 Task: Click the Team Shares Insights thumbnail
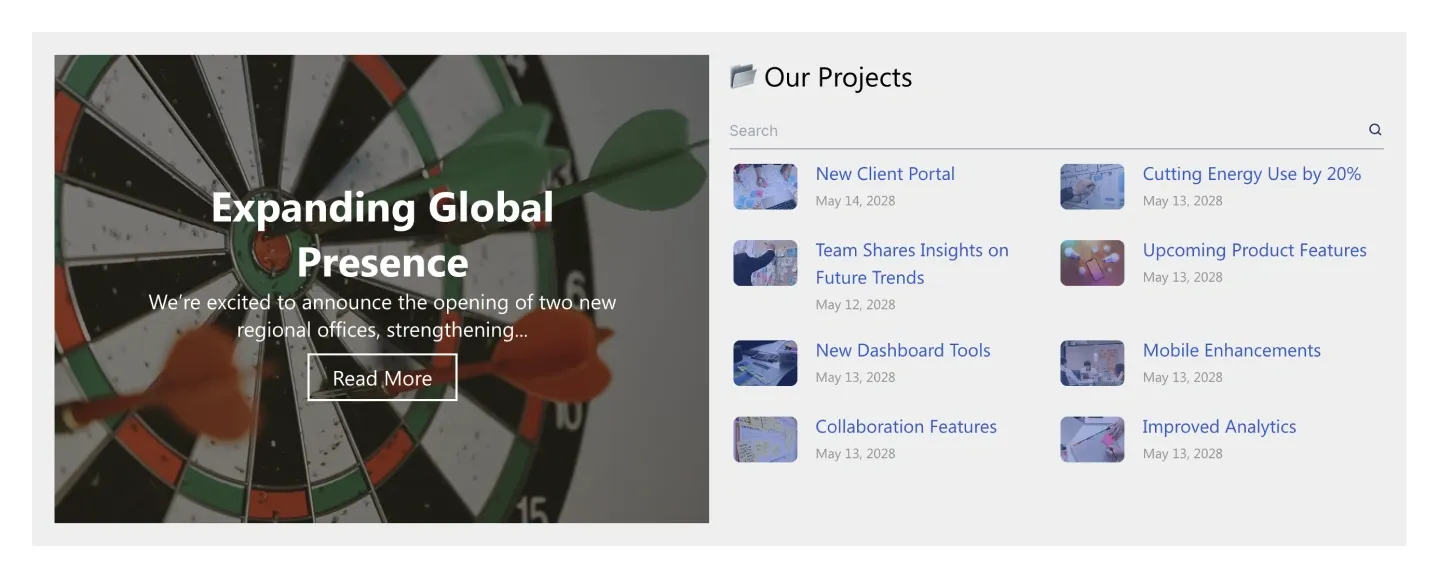(x=765, y=263)
